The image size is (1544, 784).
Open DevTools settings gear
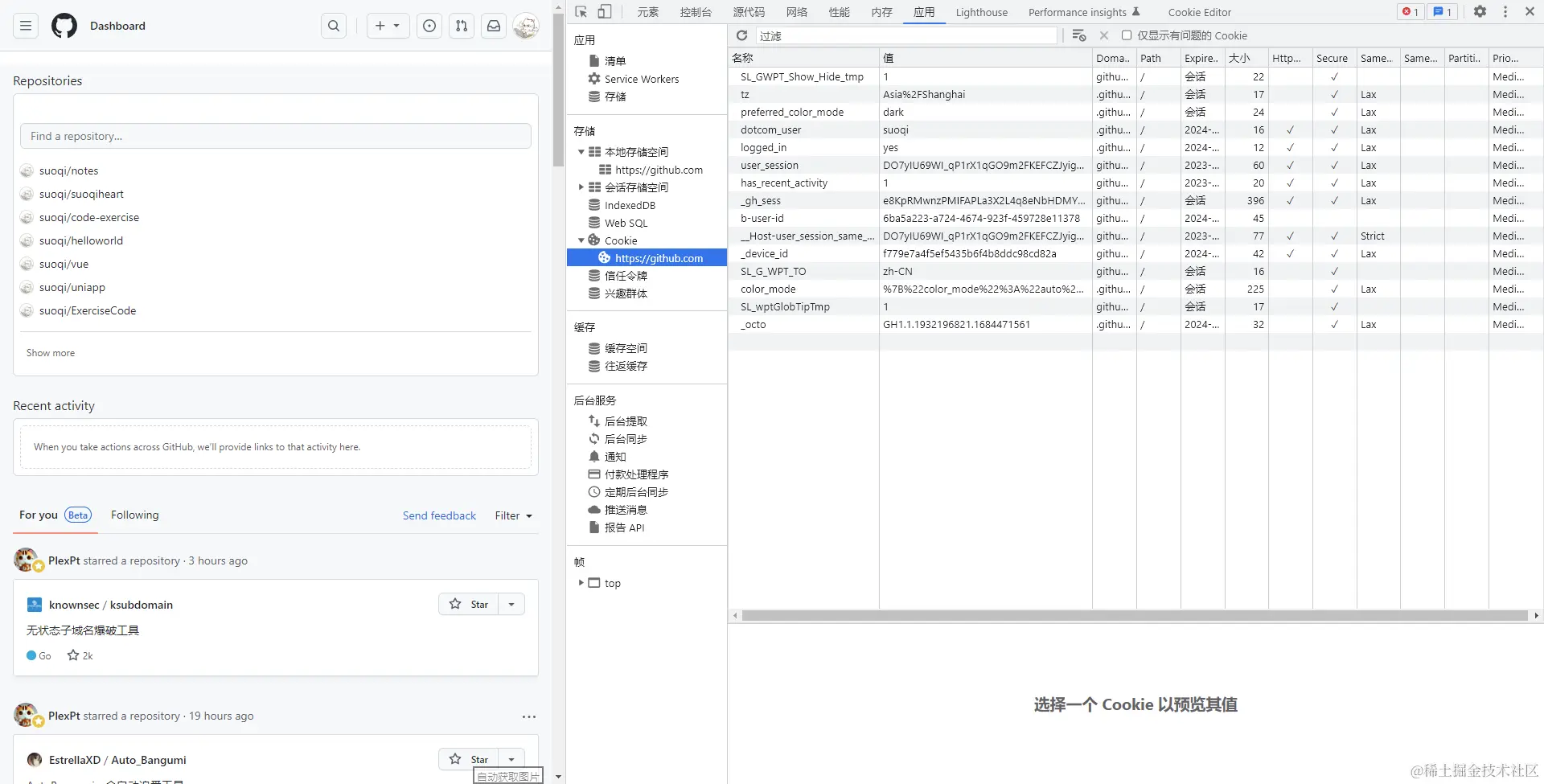click(x=1480, y=11)
